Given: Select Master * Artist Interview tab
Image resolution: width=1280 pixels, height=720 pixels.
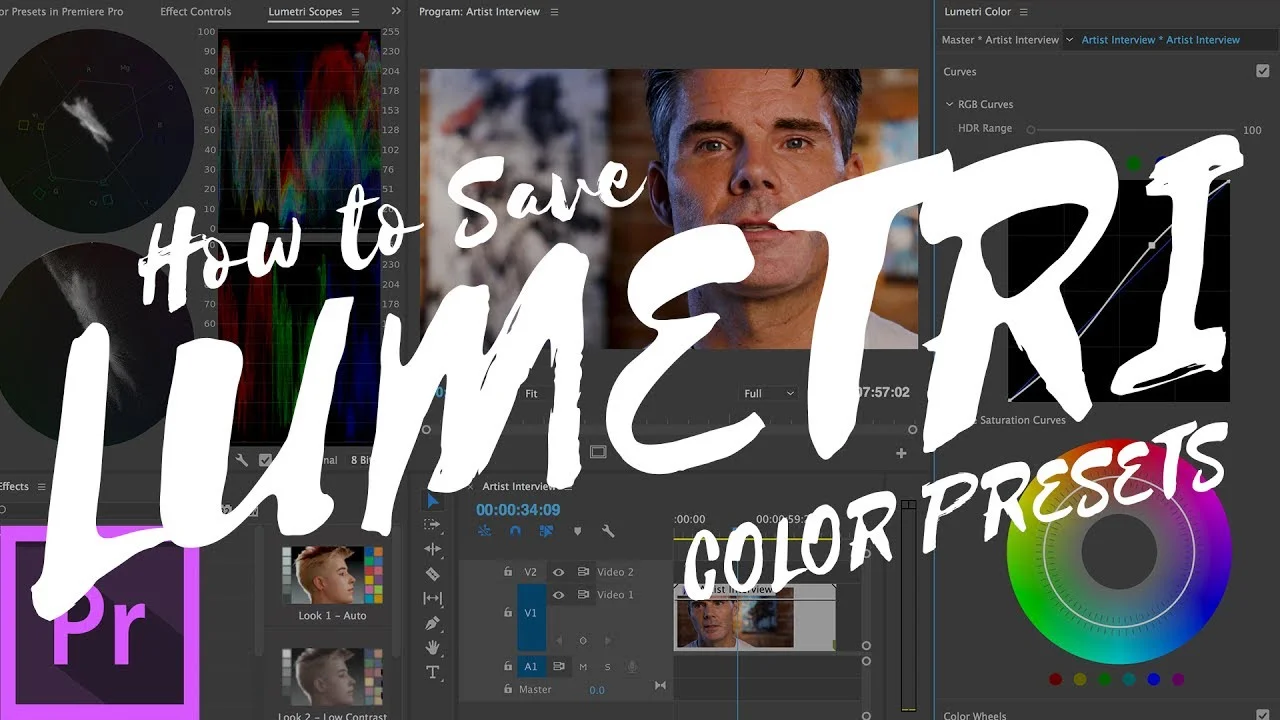Looking at the screenshot, I should (x=1000, y=40).
